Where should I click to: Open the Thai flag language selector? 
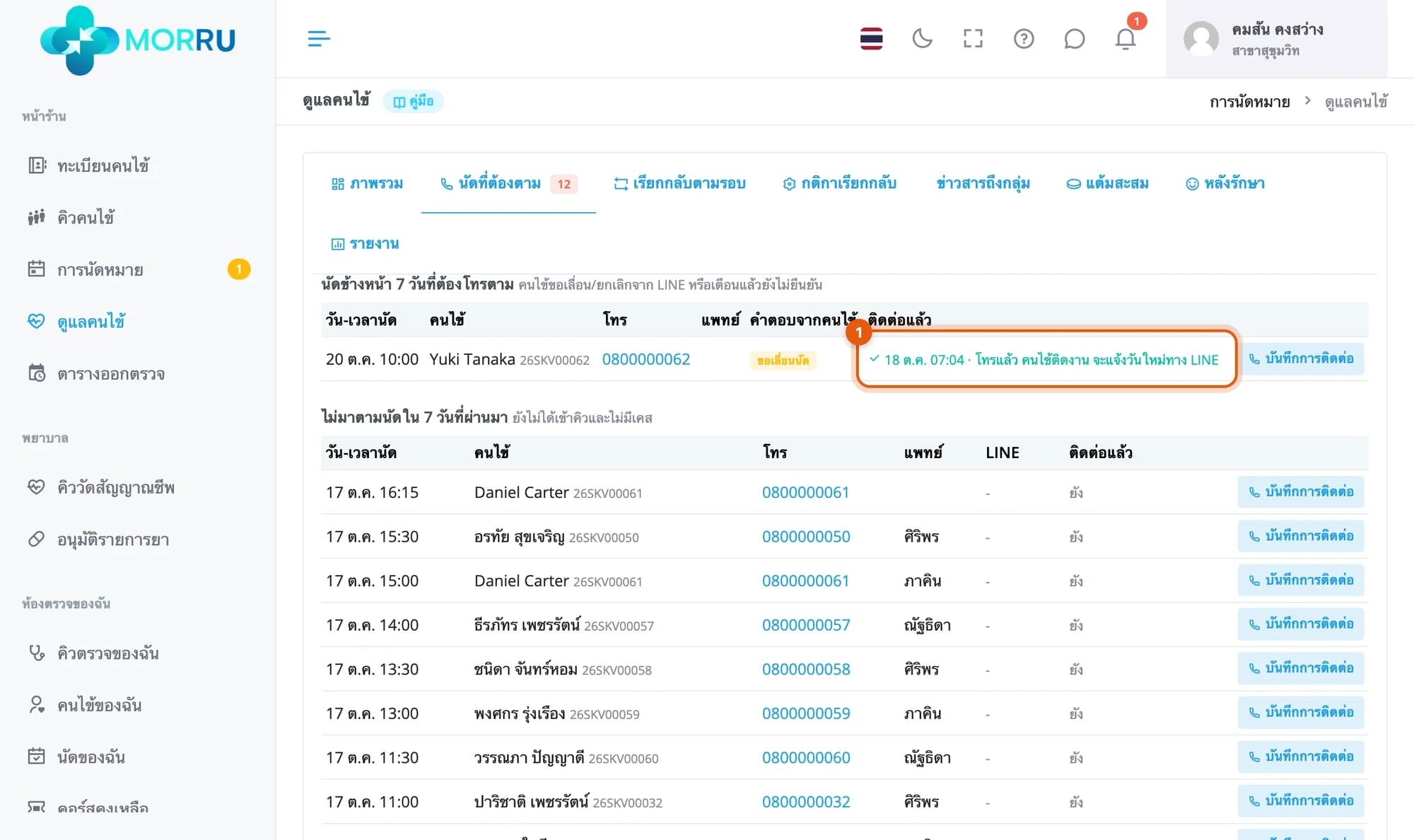(x=871, y=38)
